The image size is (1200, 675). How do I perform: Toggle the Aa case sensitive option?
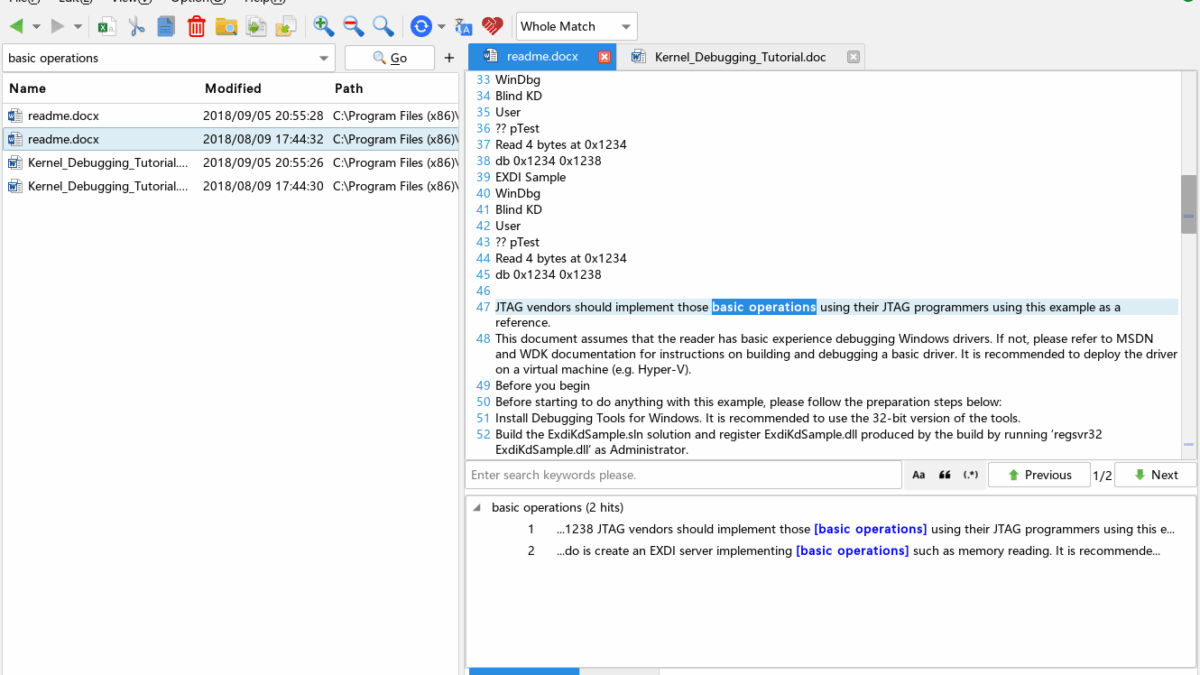[919, 475]
